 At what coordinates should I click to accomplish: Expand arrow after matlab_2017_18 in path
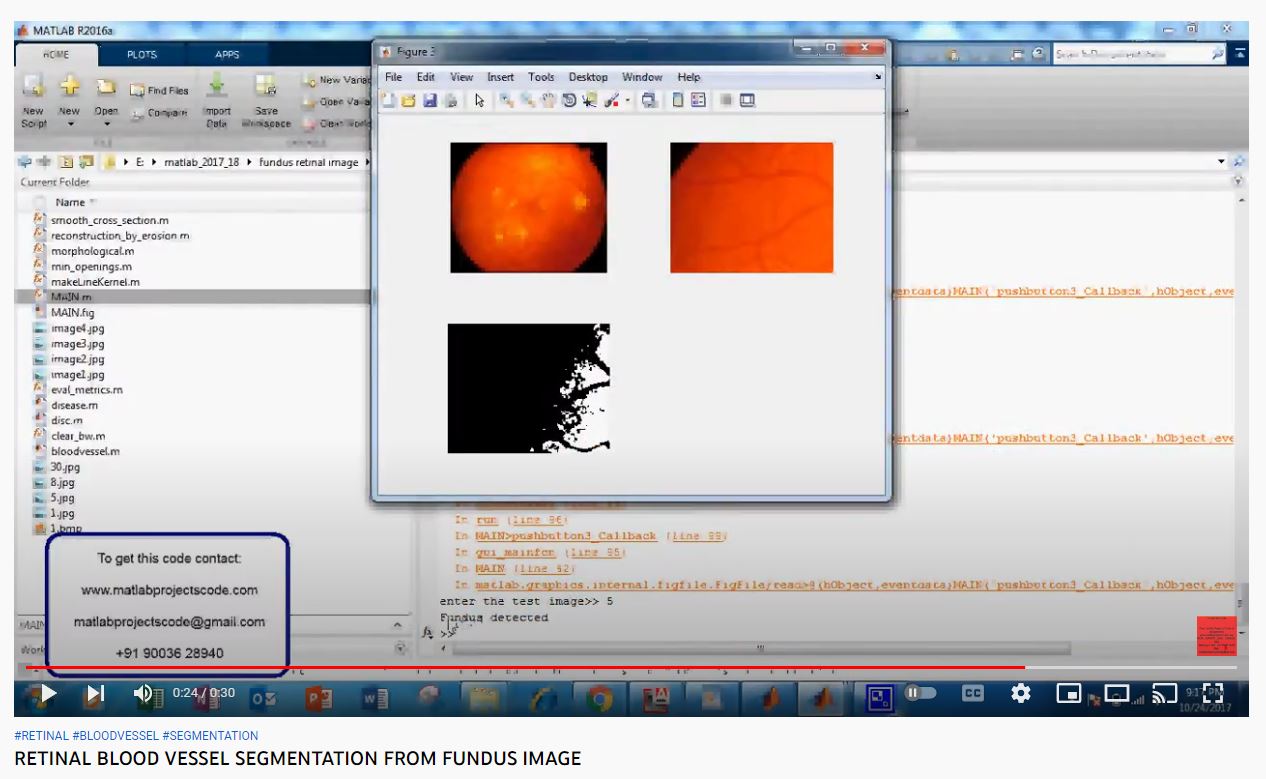[x=249, y=162]
